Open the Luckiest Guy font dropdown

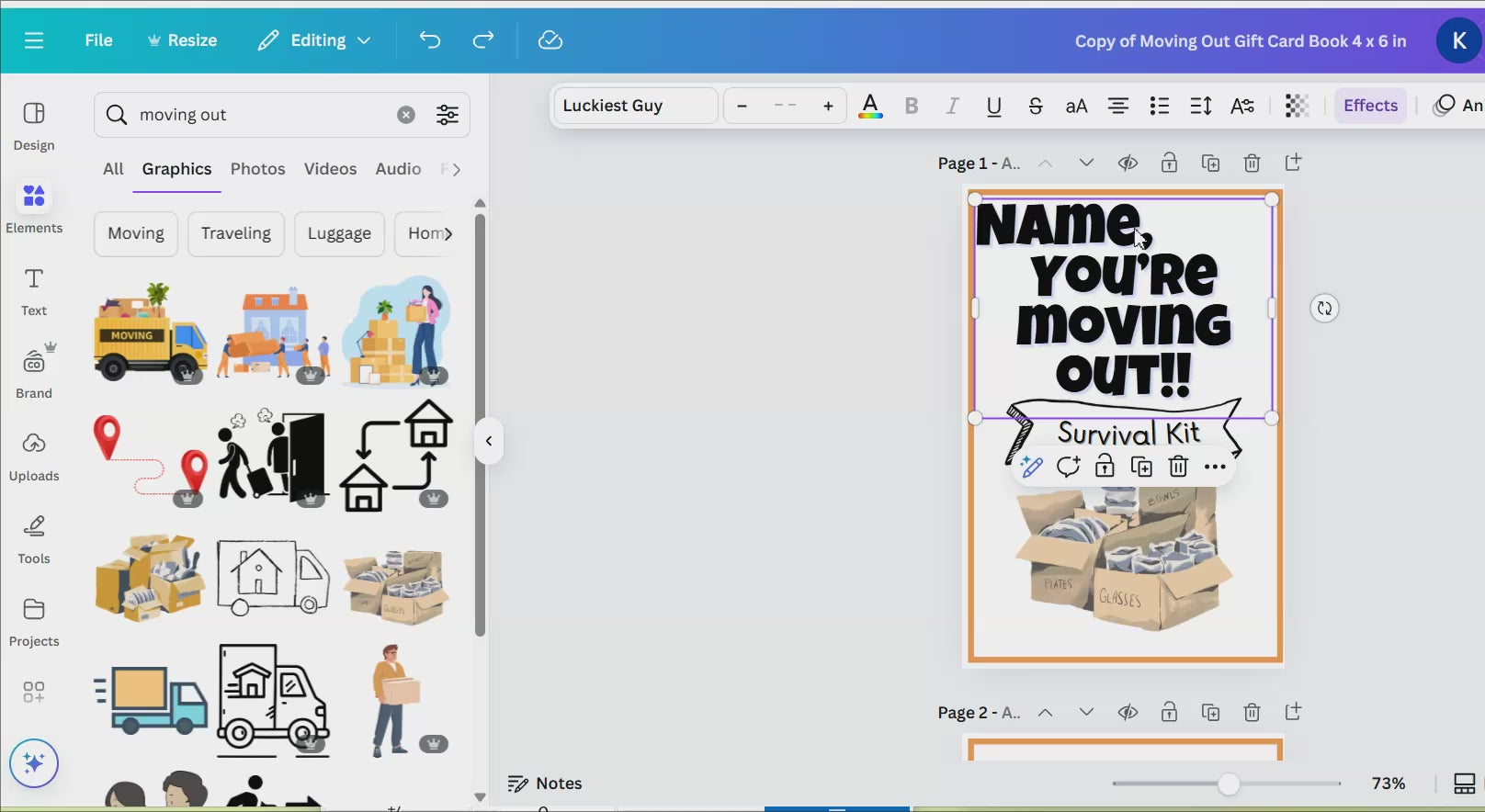pyautogui.click(x=636, y=106)
